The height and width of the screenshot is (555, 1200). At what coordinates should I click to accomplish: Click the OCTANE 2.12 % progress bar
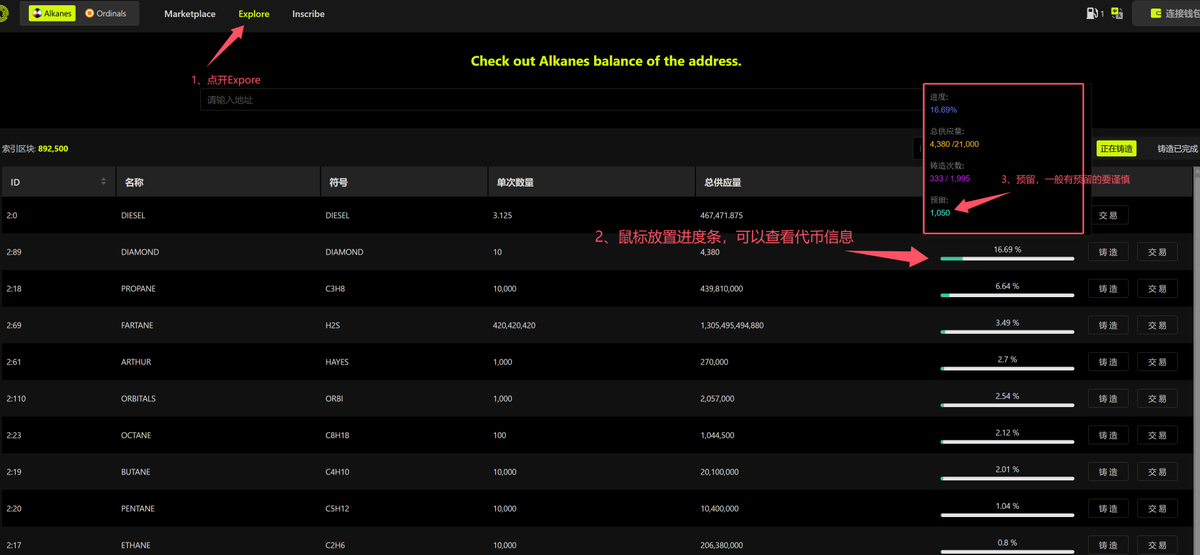click(x=1007, y=442)
